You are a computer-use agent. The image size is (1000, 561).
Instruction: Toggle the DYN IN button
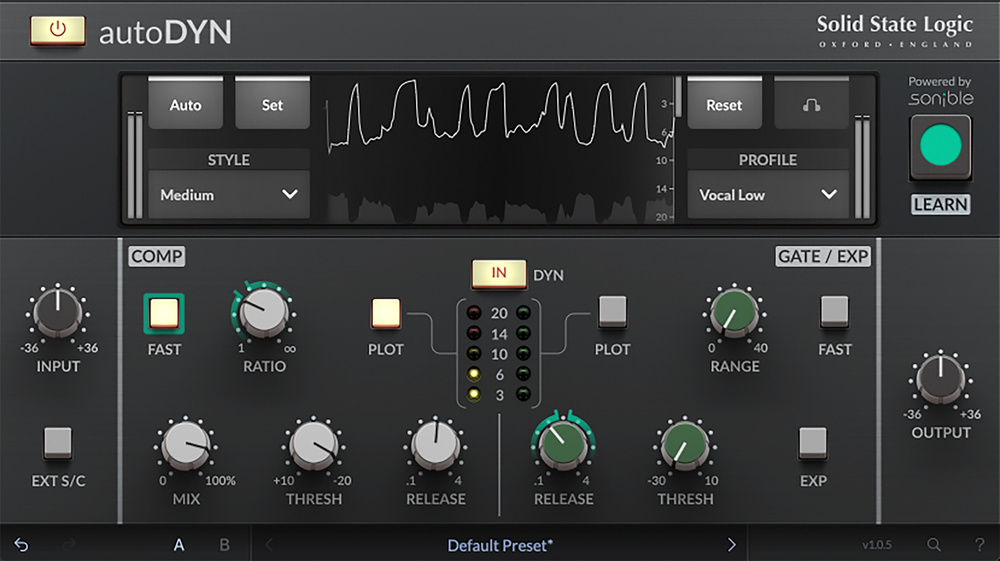[498, 274]
